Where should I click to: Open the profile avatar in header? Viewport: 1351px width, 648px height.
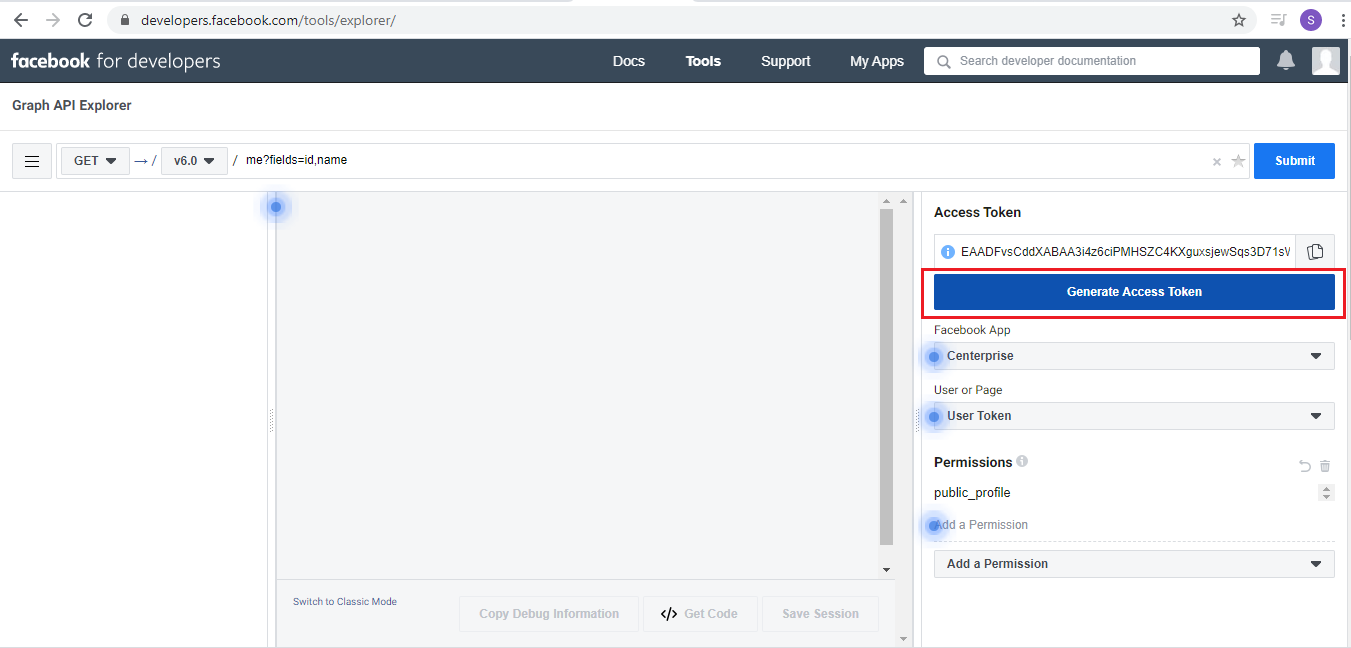pos(1325,61)
